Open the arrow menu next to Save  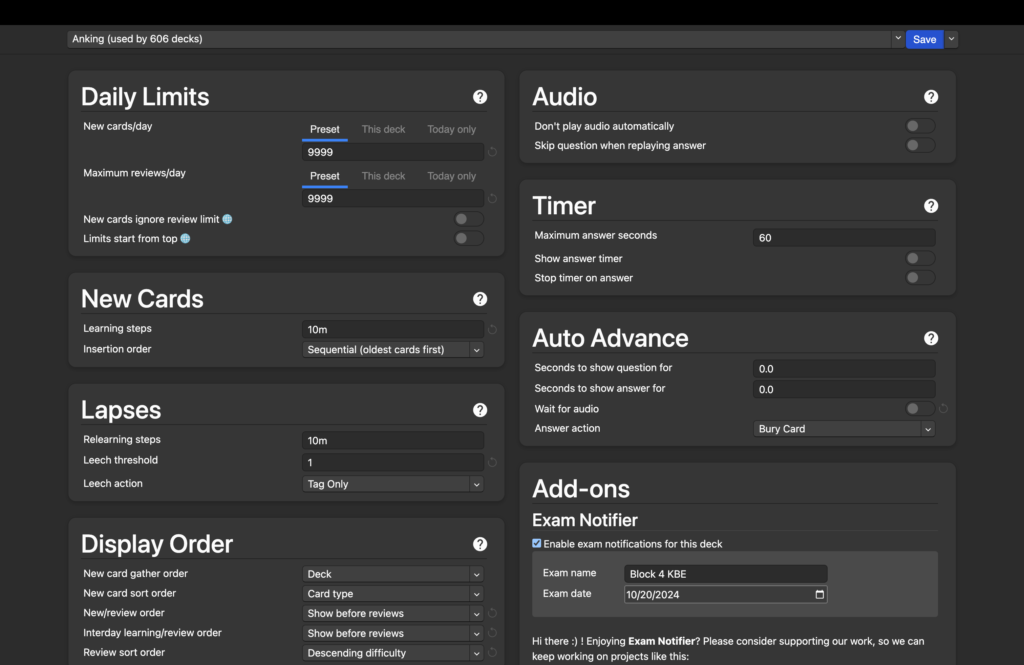point(952,39)
